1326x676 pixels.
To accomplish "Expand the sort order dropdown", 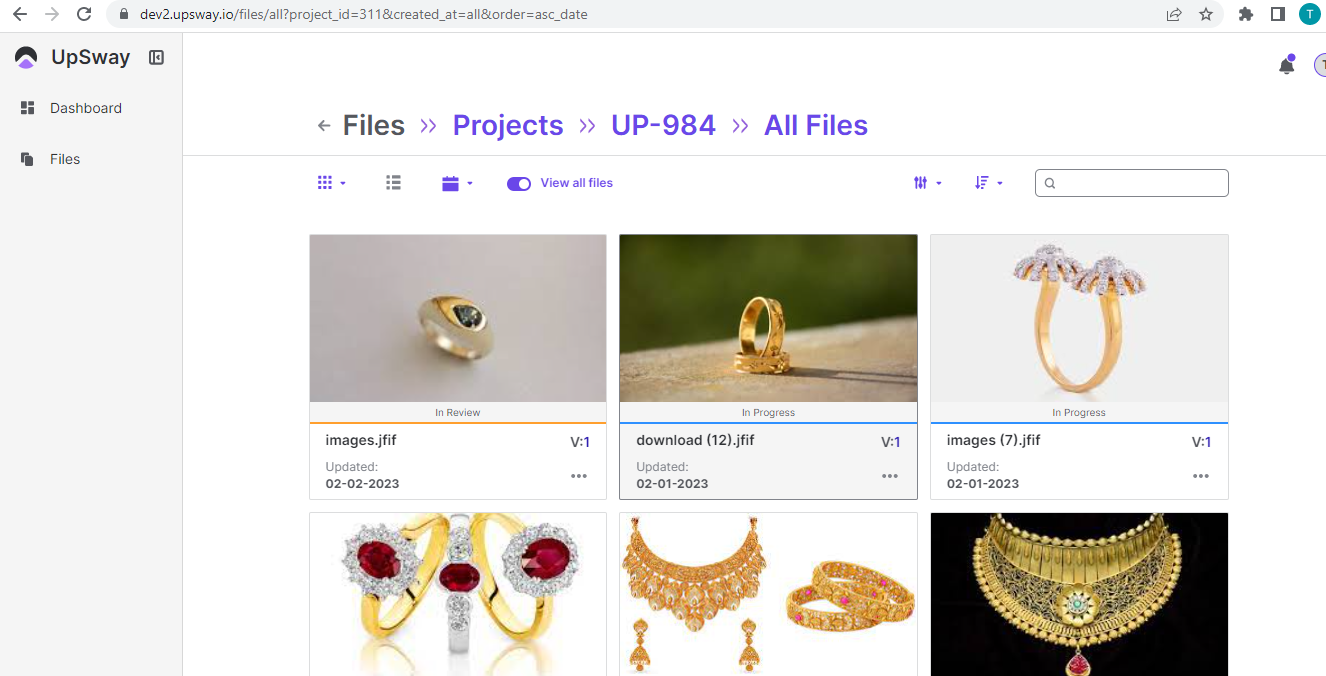I will (x=988, y=183).
